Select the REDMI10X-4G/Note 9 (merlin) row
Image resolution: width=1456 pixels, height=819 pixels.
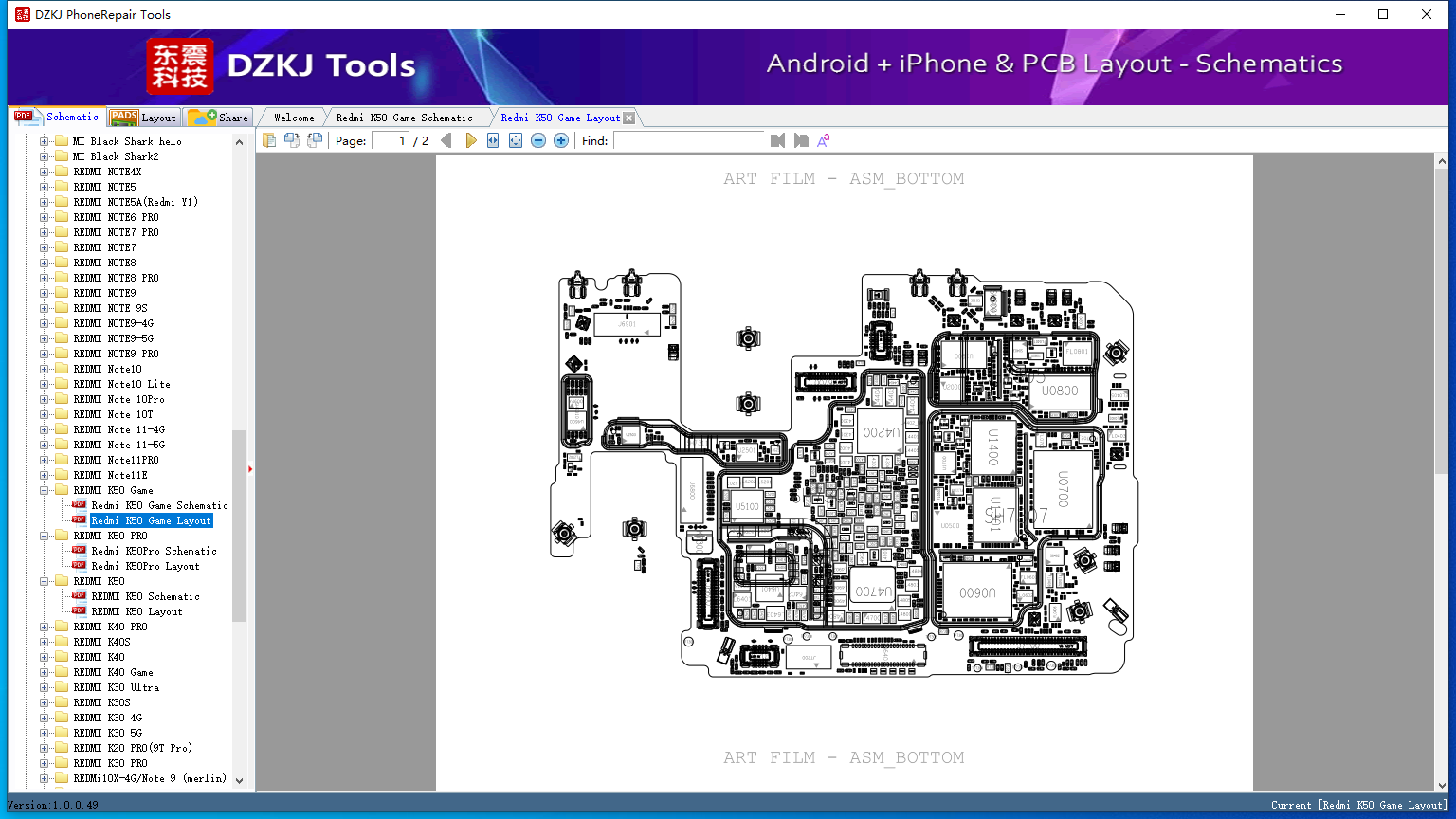[150, 778]
